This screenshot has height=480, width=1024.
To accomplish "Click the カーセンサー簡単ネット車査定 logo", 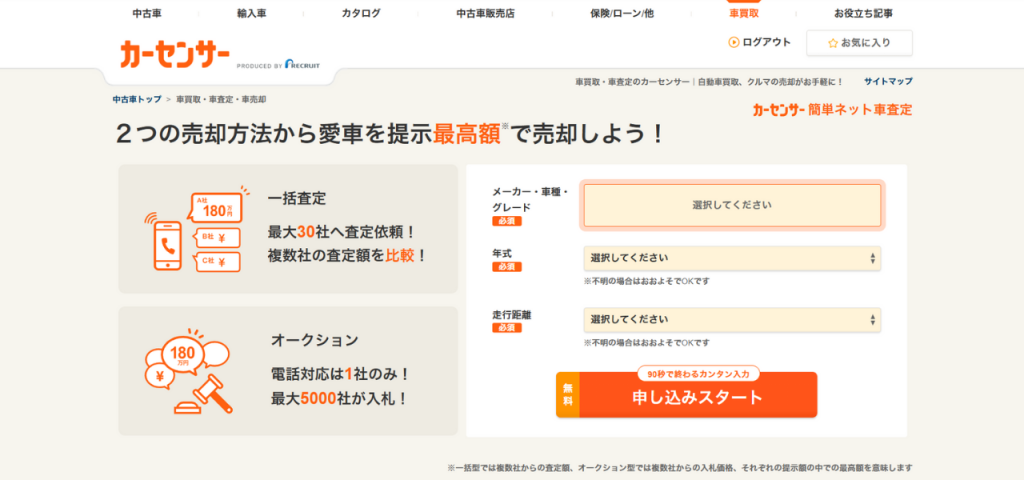I will (x=831, y=110).
